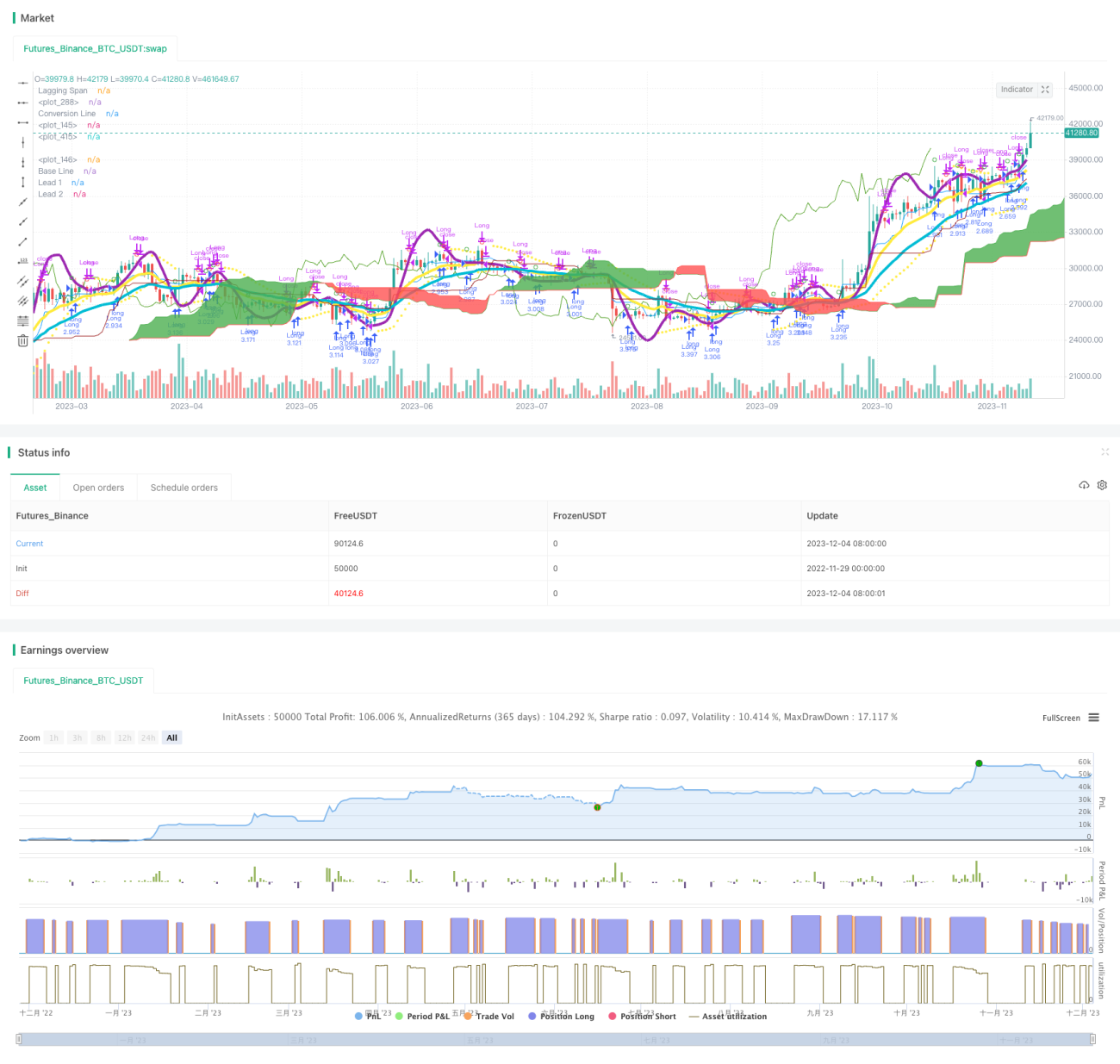Select the price line tool labeled 123
The image size is (1120, 1064).
pos(22,261)
